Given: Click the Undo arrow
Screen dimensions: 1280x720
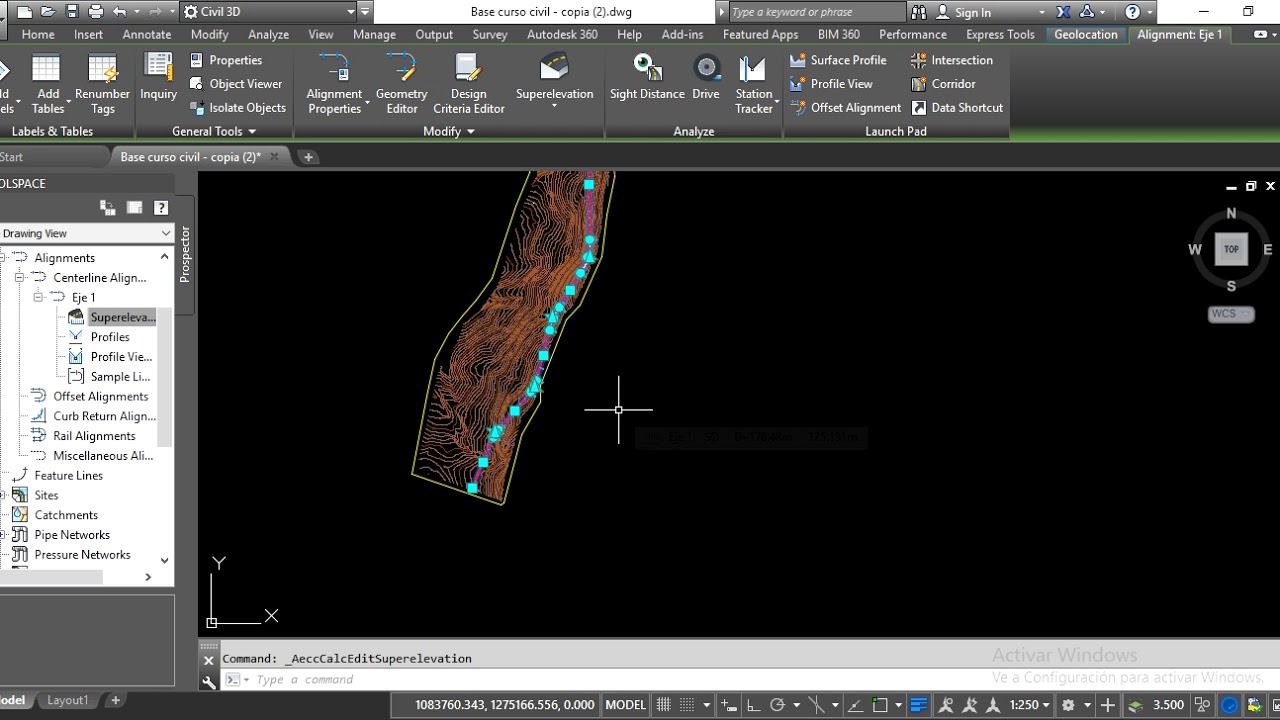Looking at the screenshot, I should pos(120,12).
